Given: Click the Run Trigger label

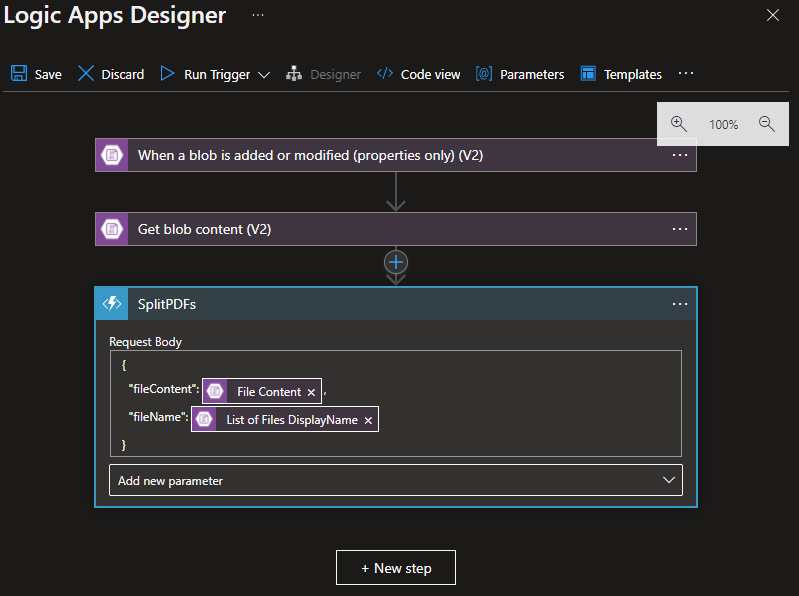Looking at the screenshot, I should [217, 75].
